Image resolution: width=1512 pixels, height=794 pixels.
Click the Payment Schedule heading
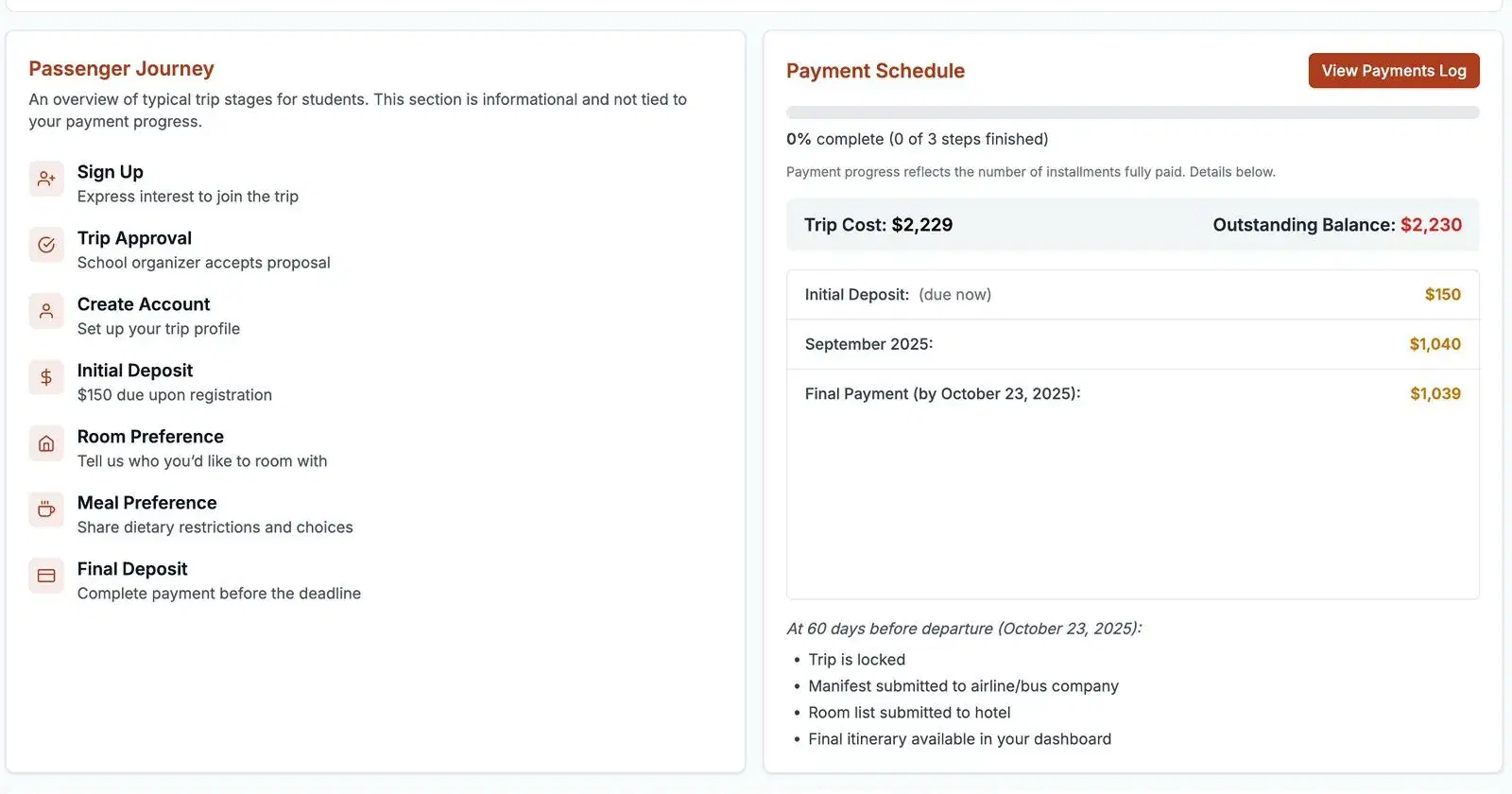(875, 70)
